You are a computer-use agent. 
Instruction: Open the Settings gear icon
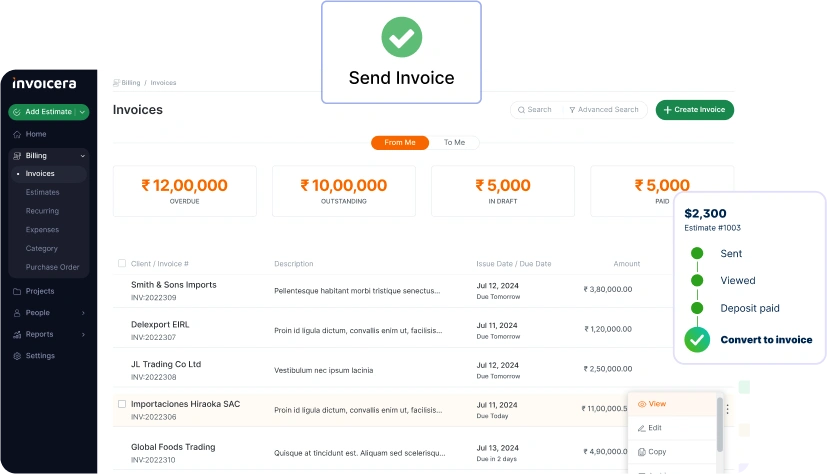[x=17, y=356]
